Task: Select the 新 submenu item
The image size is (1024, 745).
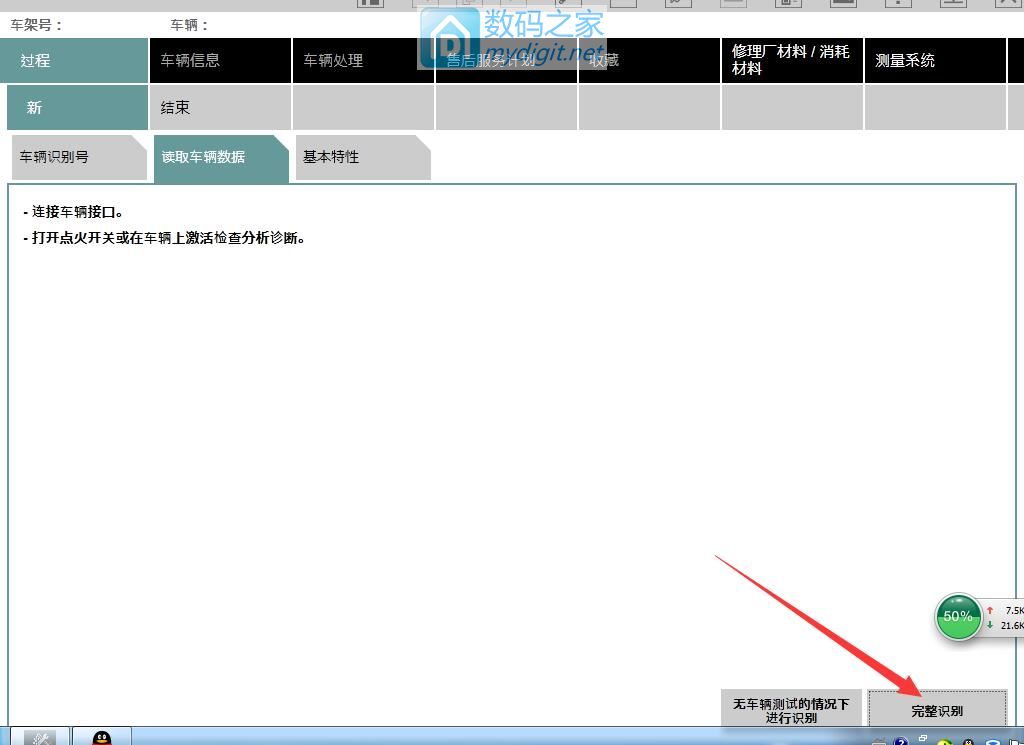Action: point(78,108)
